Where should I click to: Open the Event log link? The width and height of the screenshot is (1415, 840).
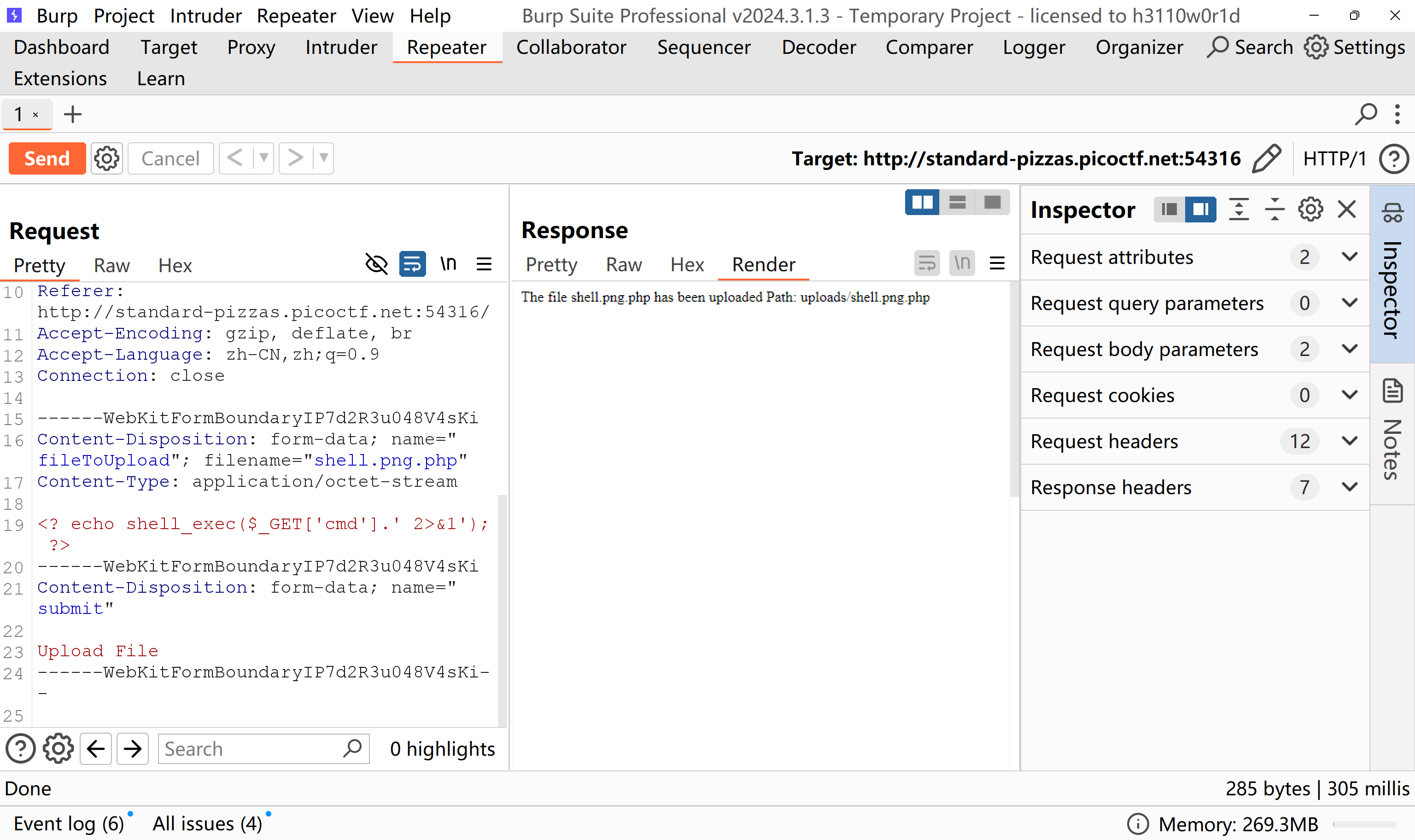tap(69, 823)
